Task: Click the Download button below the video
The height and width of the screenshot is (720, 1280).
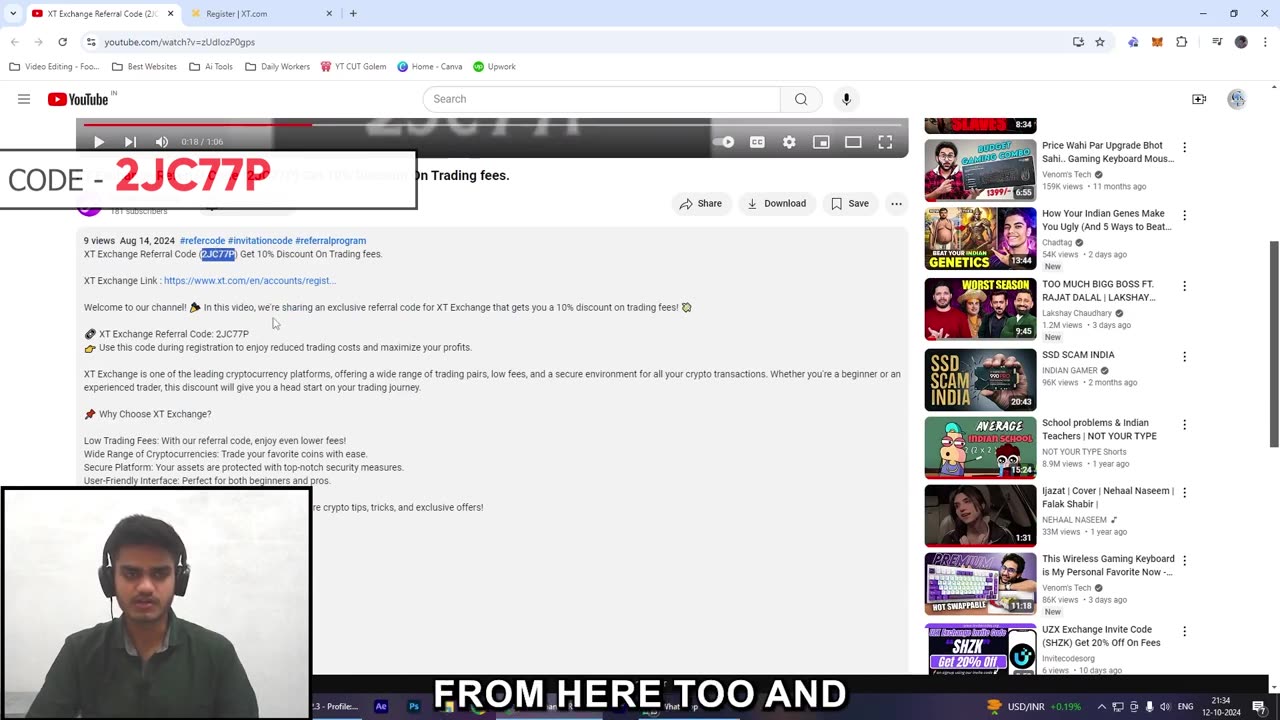Action: (776, 203)
